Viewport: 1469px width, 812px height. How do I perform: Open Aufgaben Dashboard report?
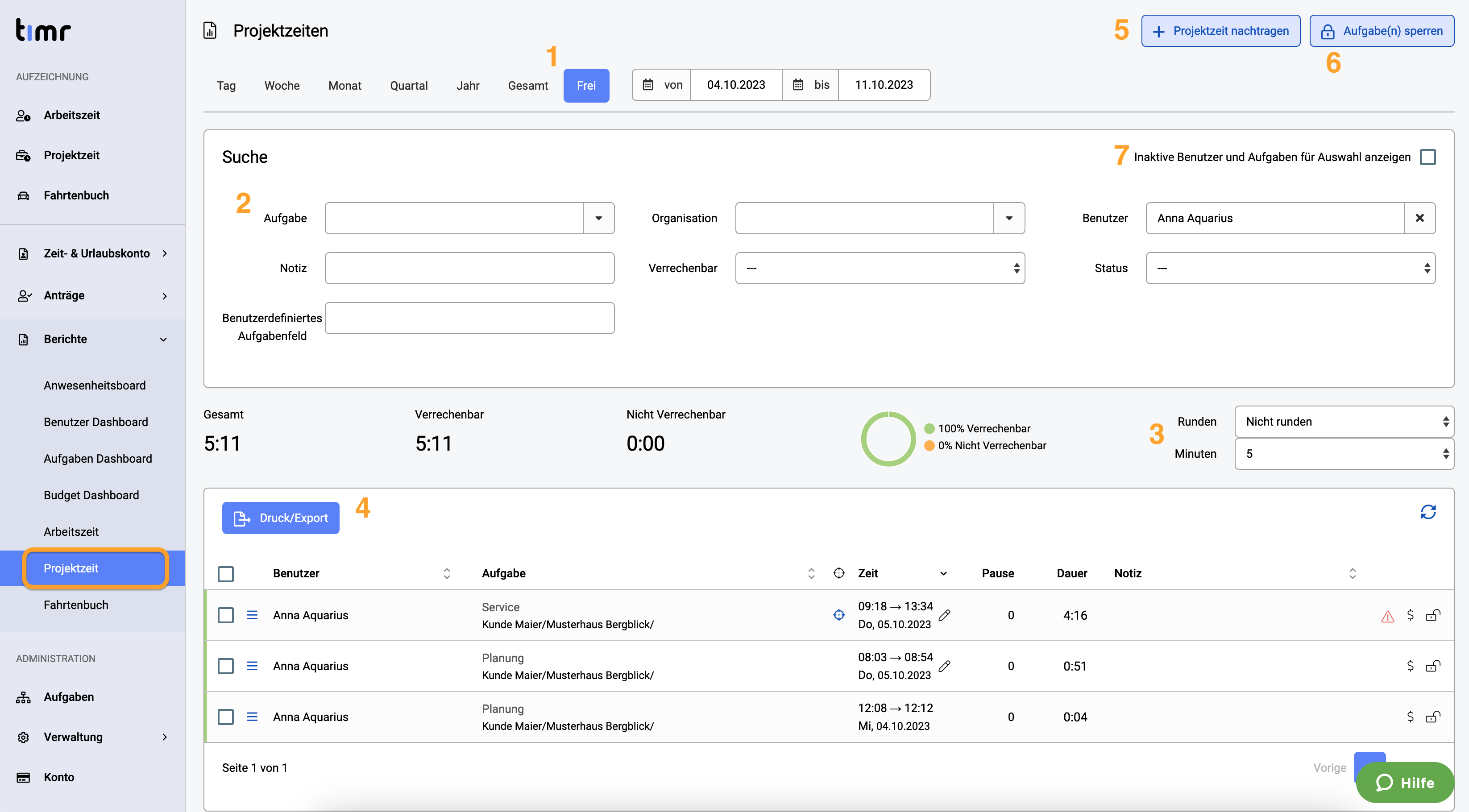click(98, 459)
